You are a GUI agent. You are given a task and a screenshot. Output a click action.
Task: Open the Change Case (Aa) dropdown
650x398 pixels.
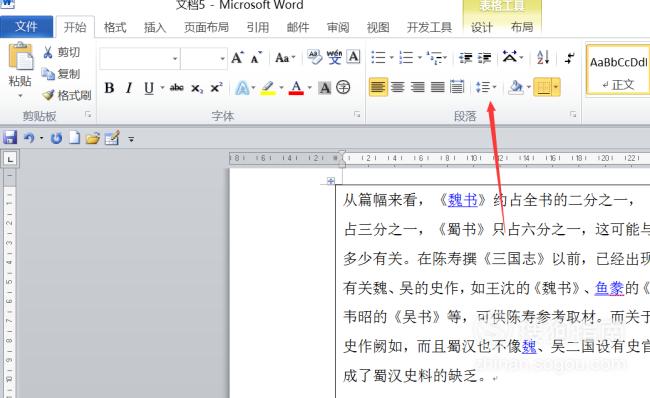click(x=285, y=58)
